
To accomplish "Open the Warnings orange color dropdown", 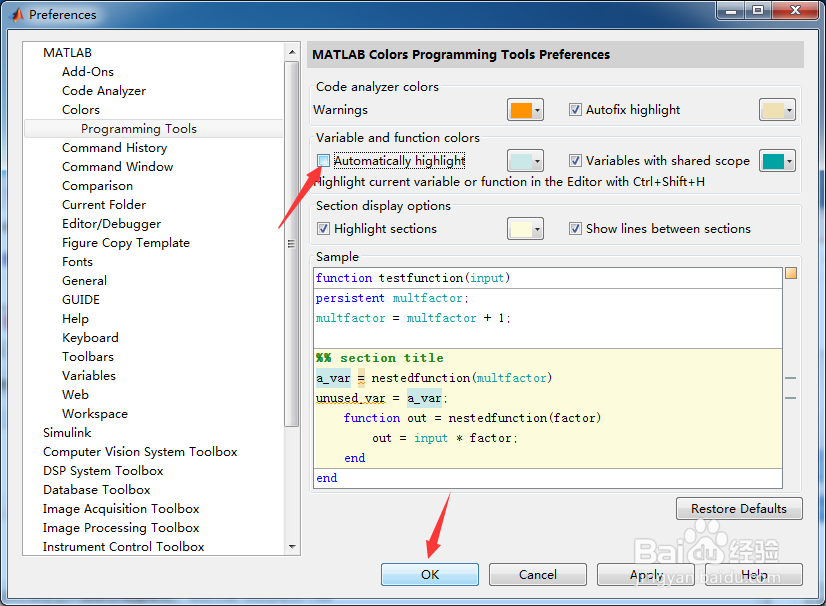I will pyautogui.click(x=525, y=110).
